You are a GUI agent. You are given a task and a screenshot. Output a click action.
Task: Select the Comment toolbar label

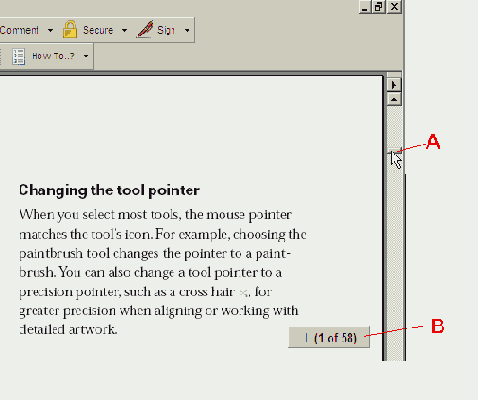pyautogui.click(x=19, y=30)
